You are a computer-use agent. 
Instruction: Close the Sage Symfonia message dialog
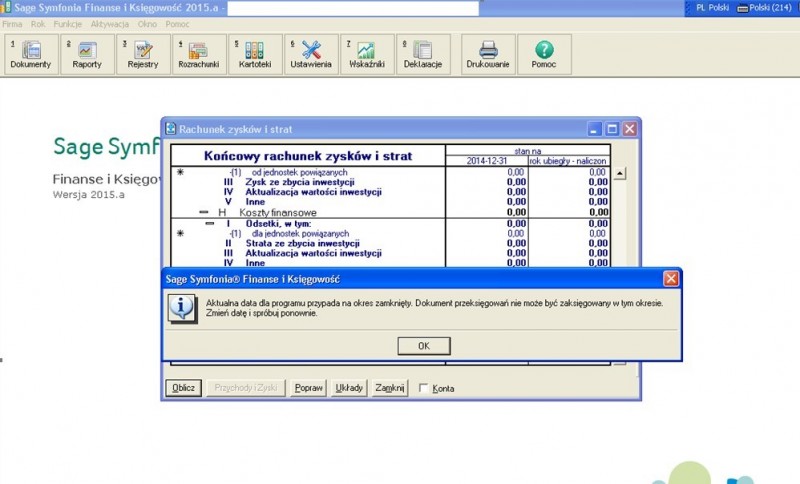coord(670,278)
